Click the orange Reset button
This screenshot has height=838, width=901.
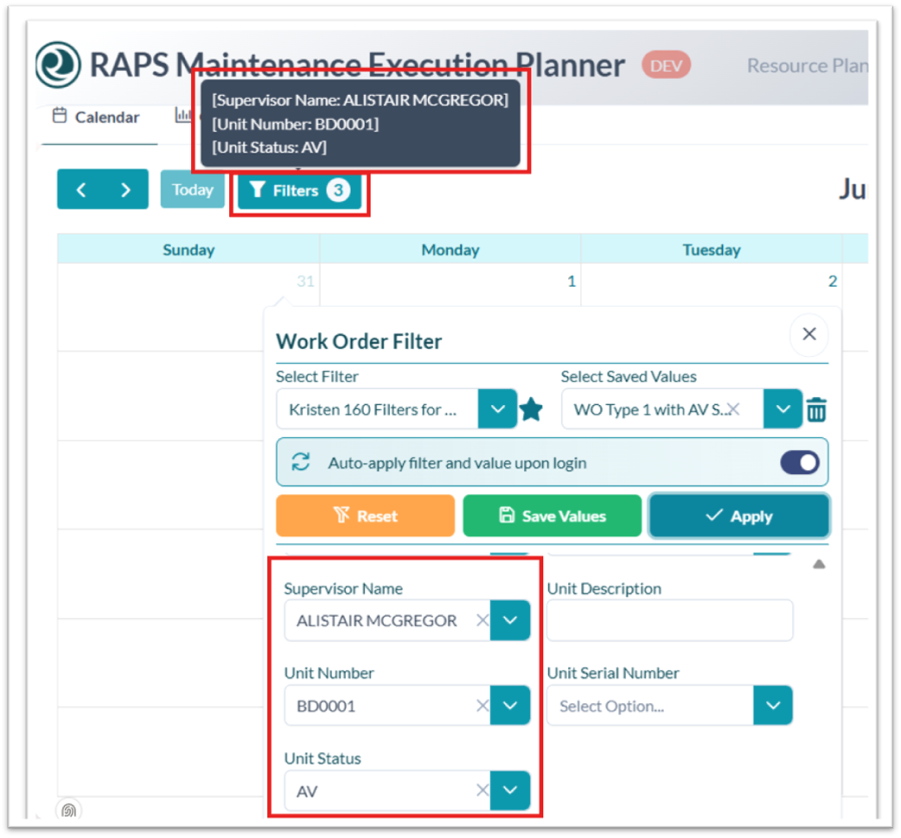coord(365,516)
